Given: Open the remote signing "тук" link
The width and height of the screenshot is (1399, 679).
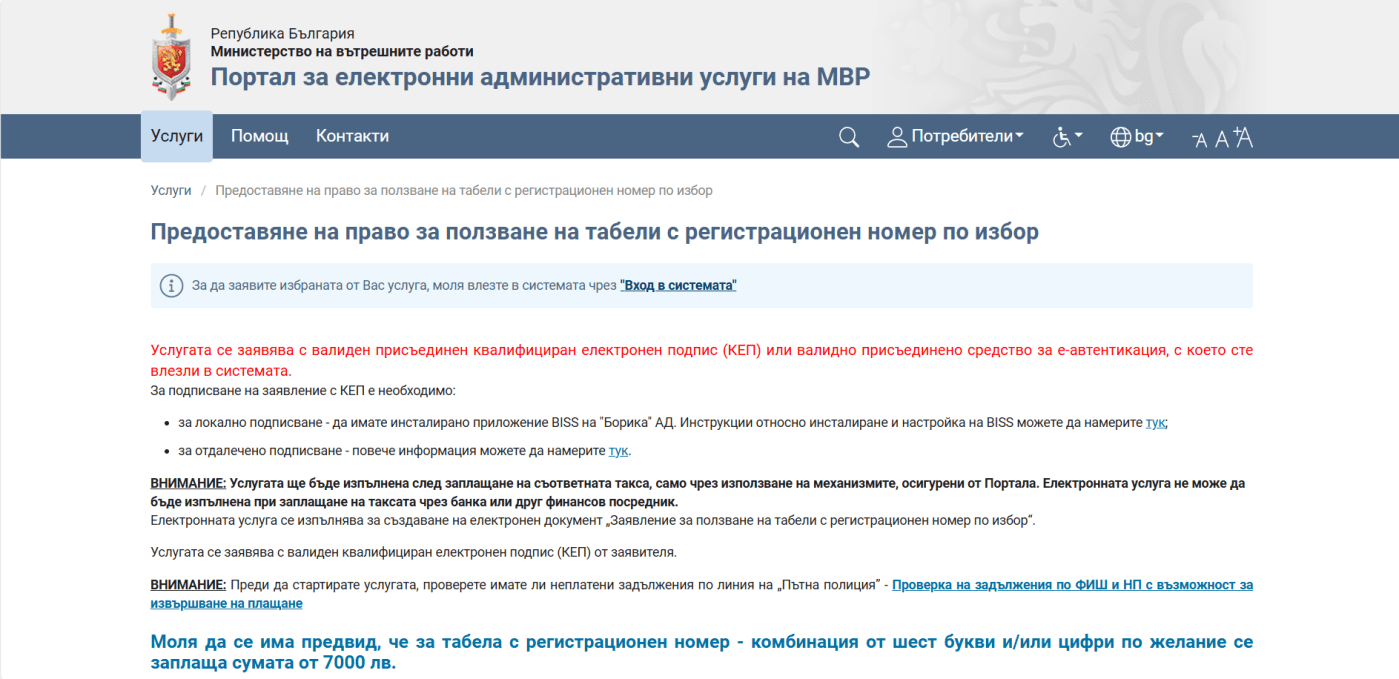Looking at the screenshot, I should click(617, 450).
